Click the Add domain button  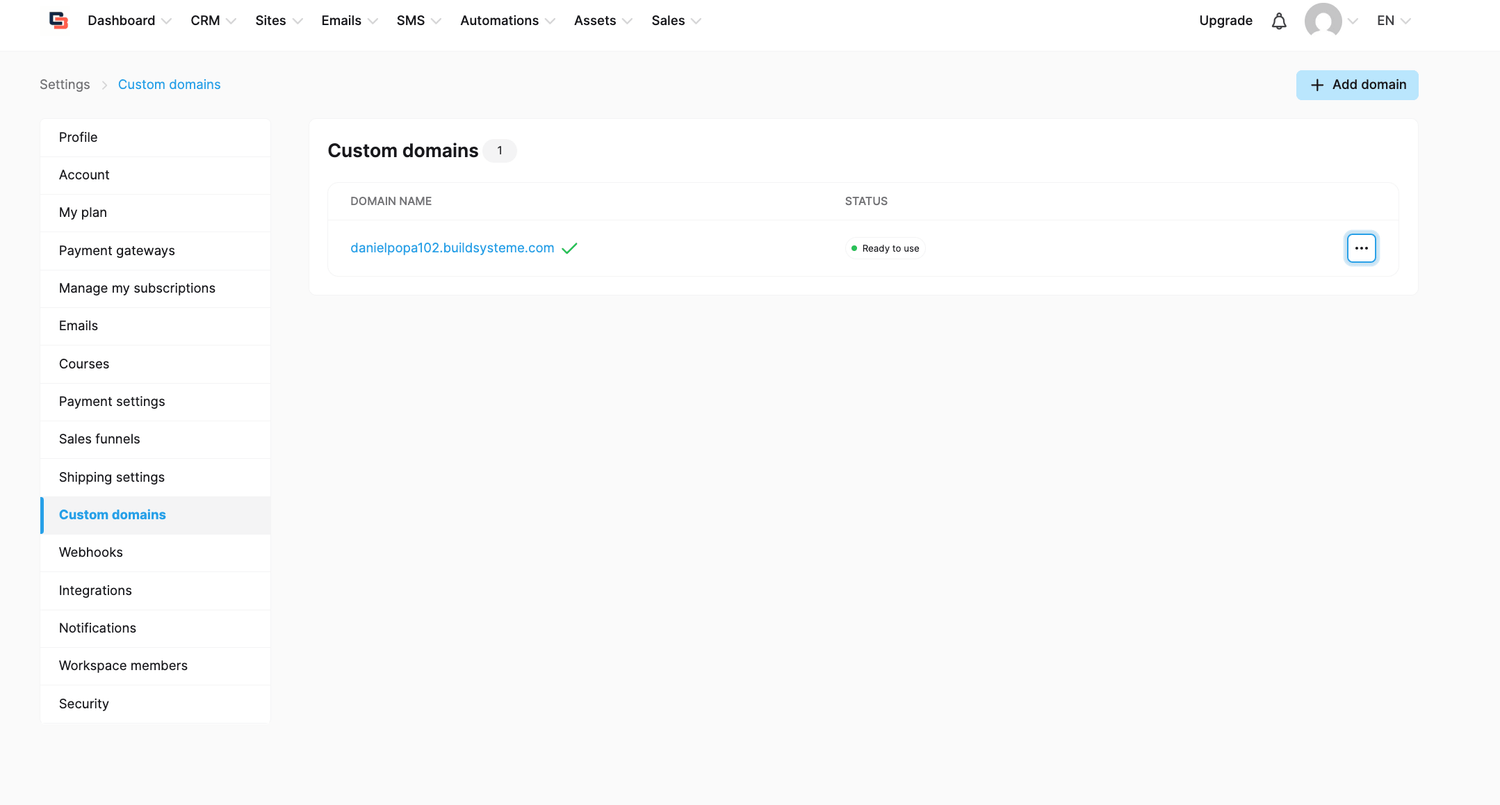click(x=1357, y=85)
